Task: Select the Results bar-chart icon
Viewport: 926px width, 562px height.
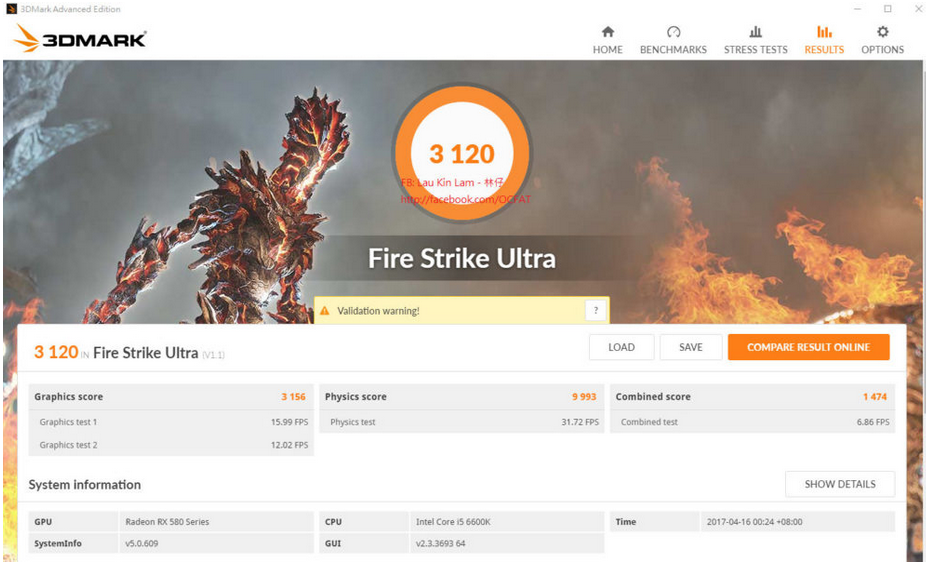Action: tap(824, 32)
